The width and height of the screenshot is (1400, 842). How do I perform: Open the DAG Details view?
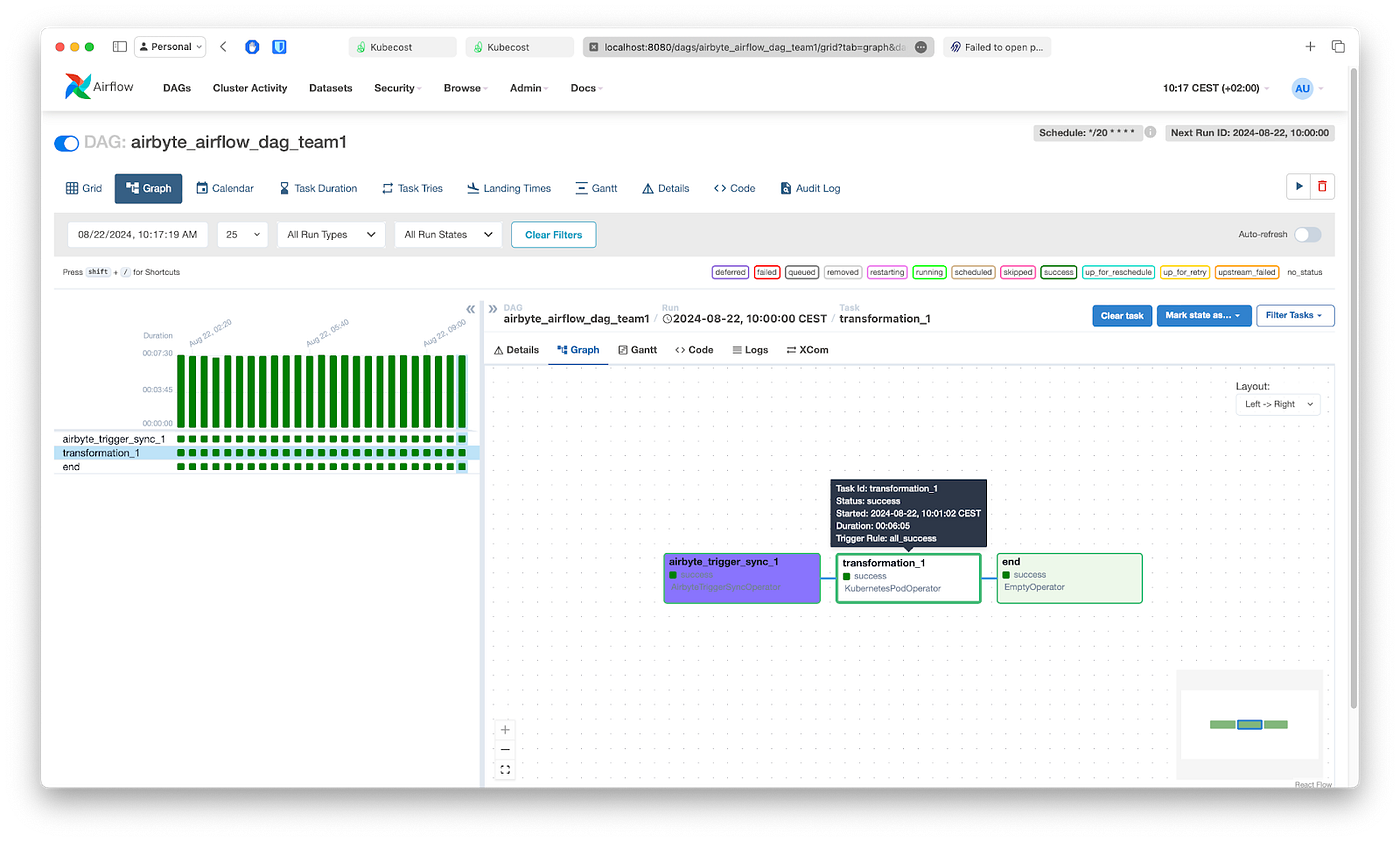point(666,188)
